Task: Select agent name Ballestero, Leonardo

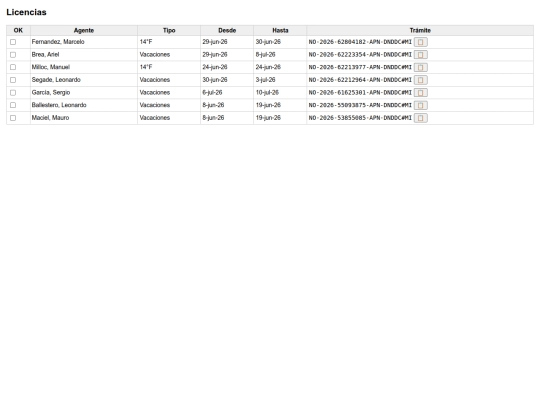Action: click(59, 105)
